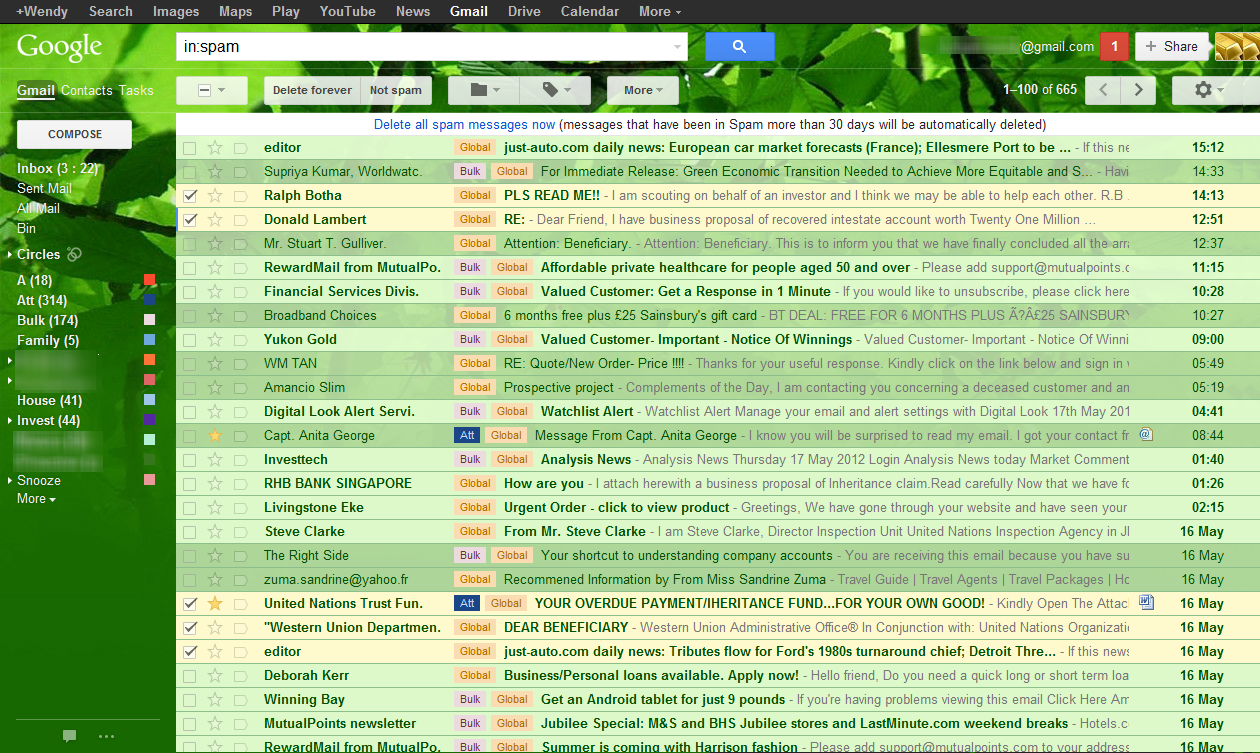This screenshot has width=1260, height=753.
Task: Tick the Broadband Choices message checkbox
Action: pyautogui.click(x=190, y=315)
